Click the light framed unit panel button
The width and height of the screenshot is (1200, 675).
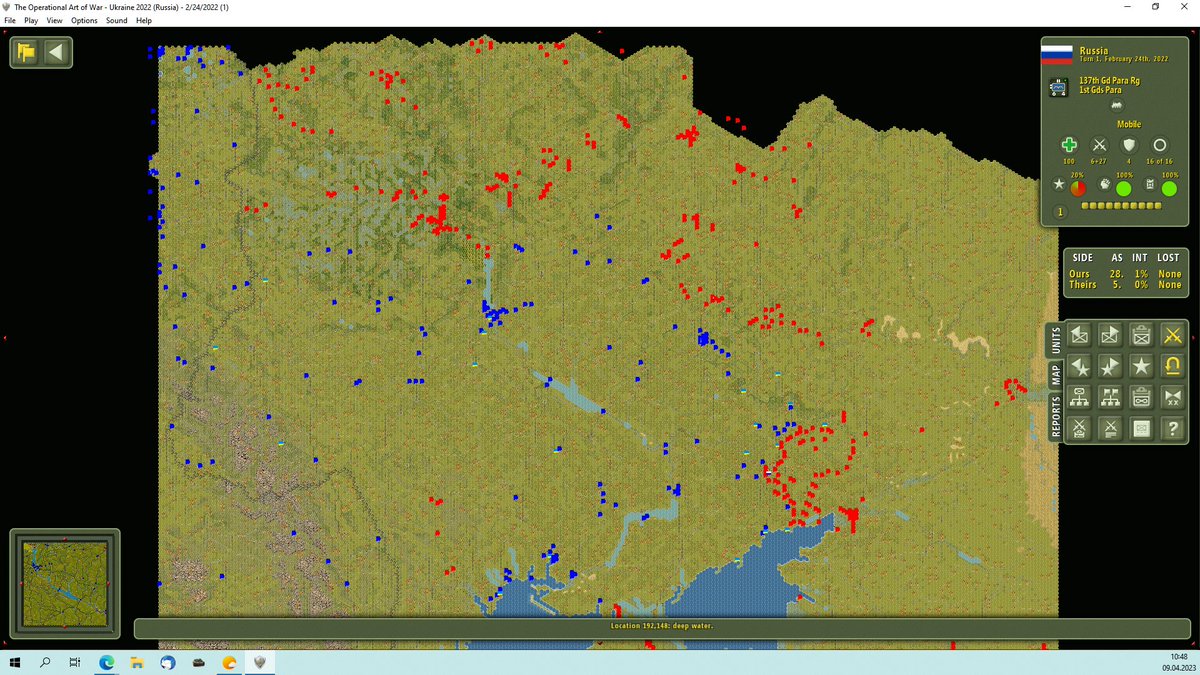click(1142, 428)
